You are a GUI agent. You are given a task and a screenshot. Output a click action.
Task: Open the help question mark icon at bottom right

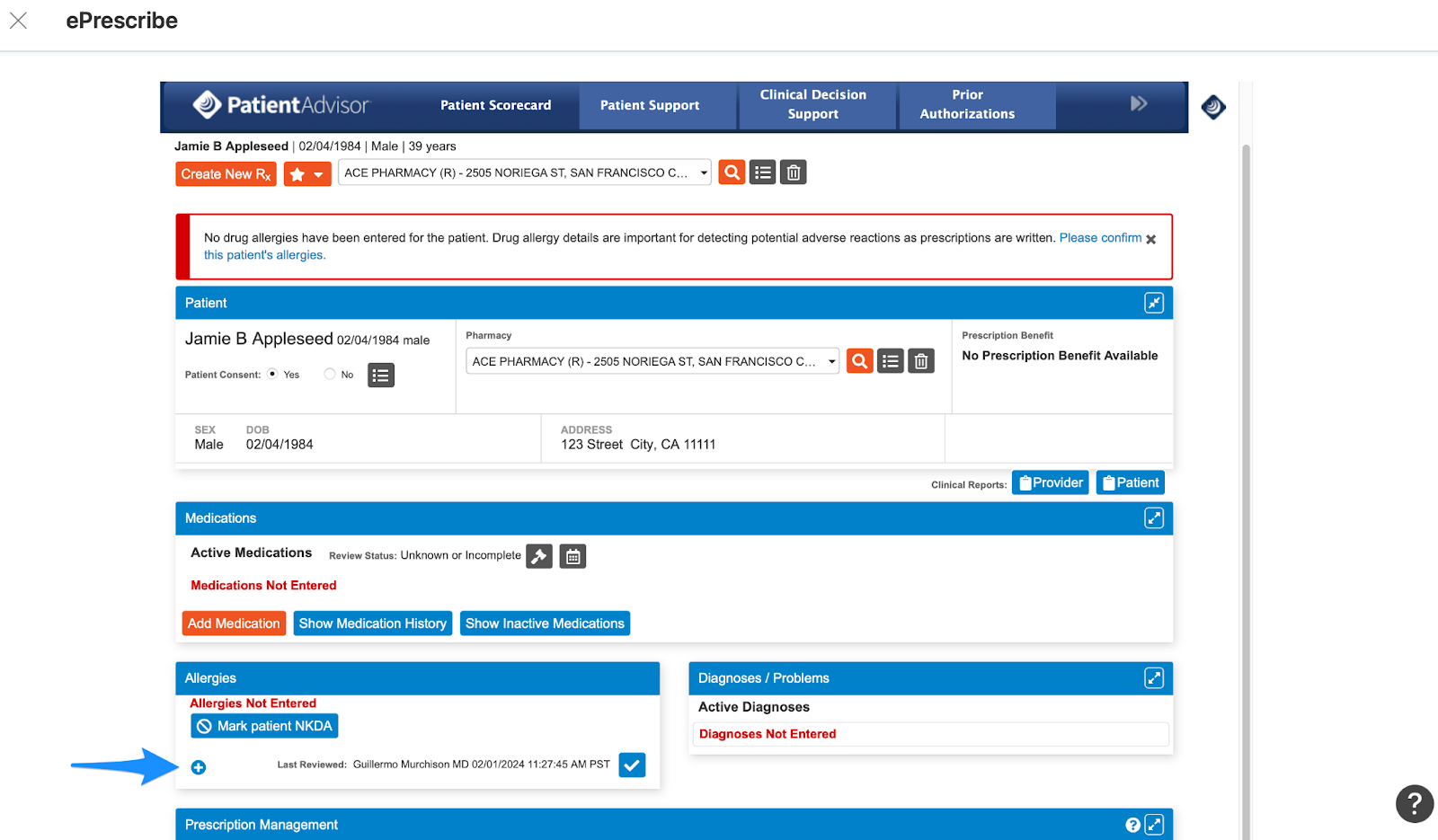(x=1414, y=804)
